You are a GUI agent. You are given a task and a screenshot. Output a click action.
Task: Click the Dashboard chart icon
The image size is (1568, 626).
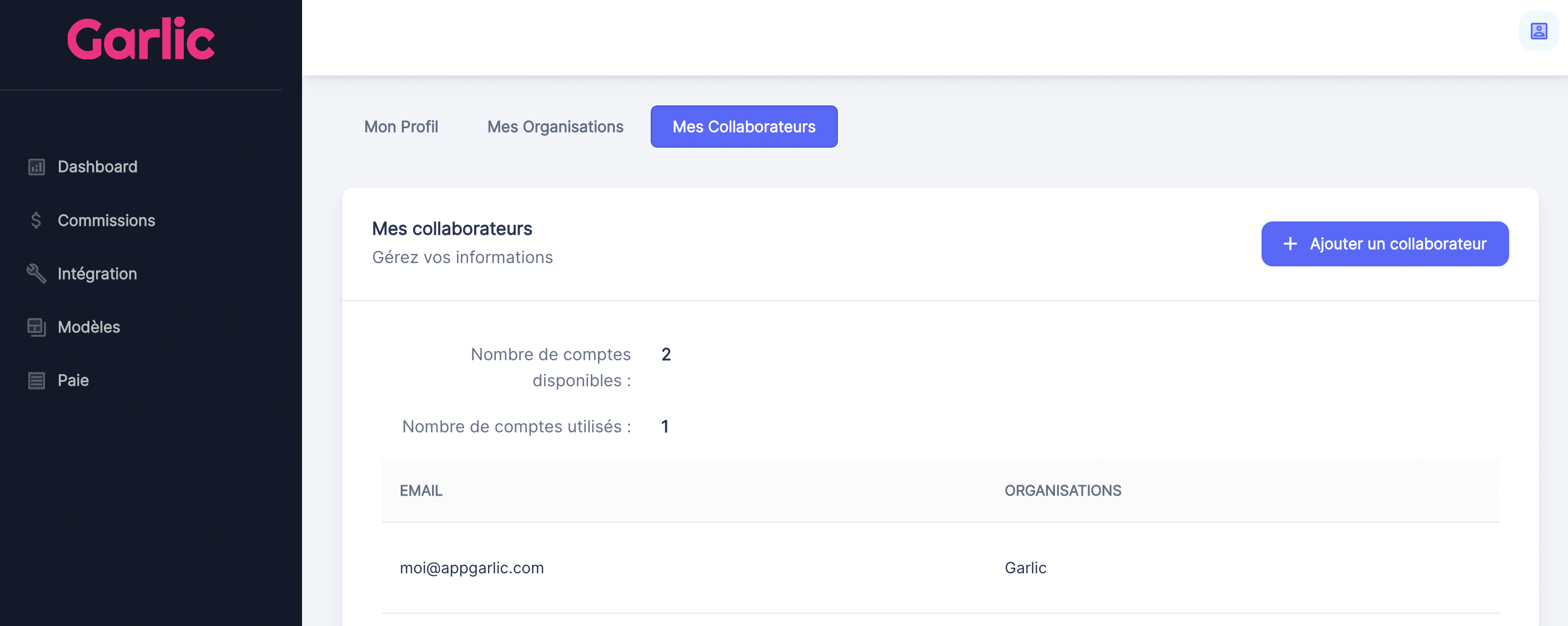pyautogui.click(x=37, y=166)
